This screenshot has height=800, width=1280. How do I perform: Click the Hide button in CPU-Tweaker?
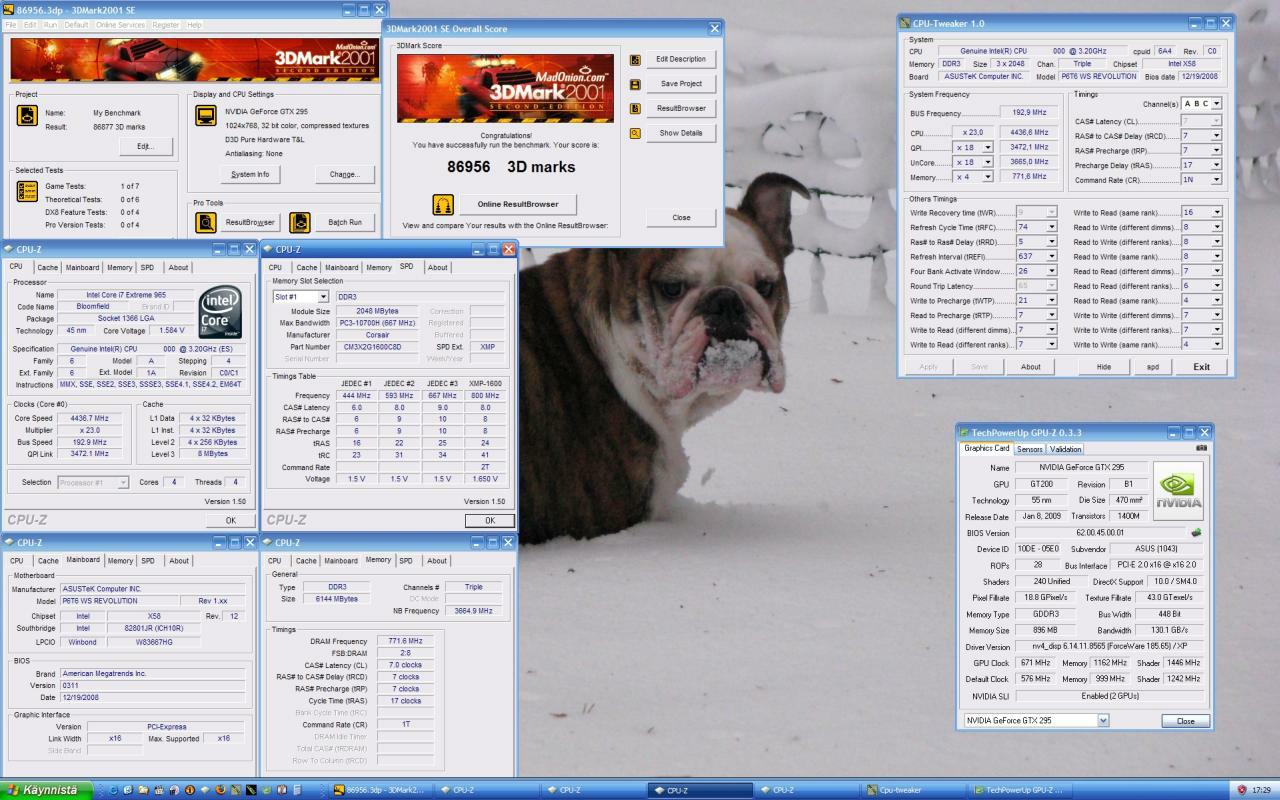[1103, 366]
